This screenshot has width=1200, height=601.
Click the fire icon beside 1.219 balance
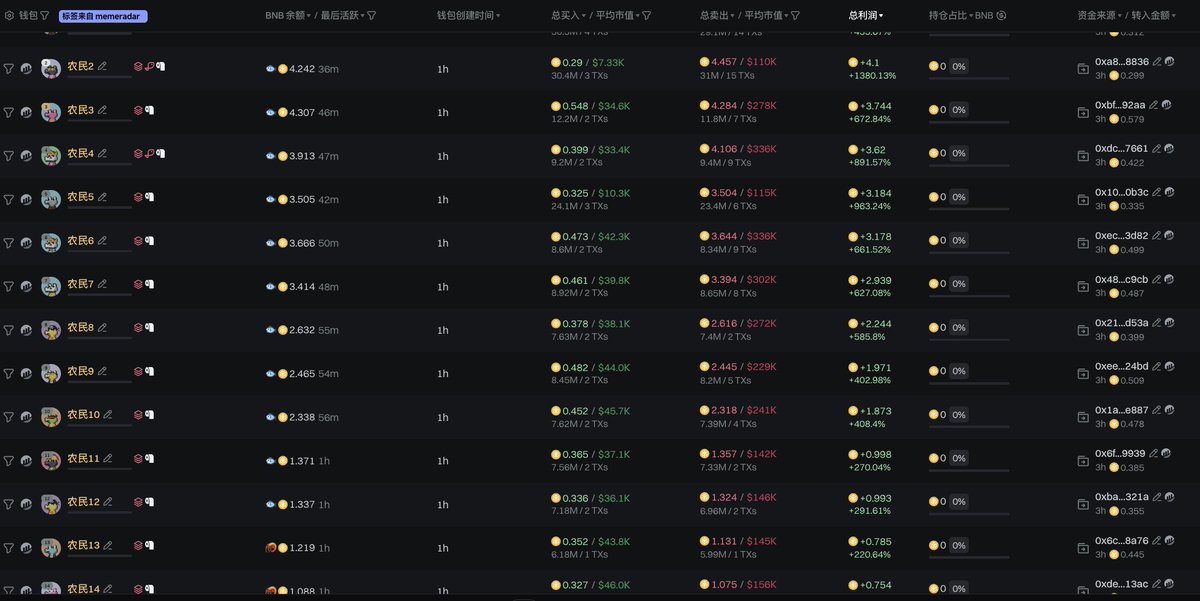click(x=270, y=548)
